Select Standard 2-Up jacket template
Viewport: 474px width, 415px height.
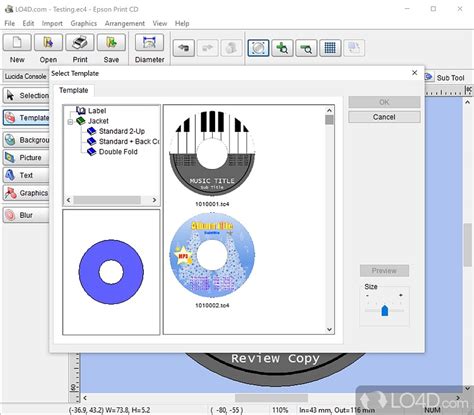[x=122, y=131]
